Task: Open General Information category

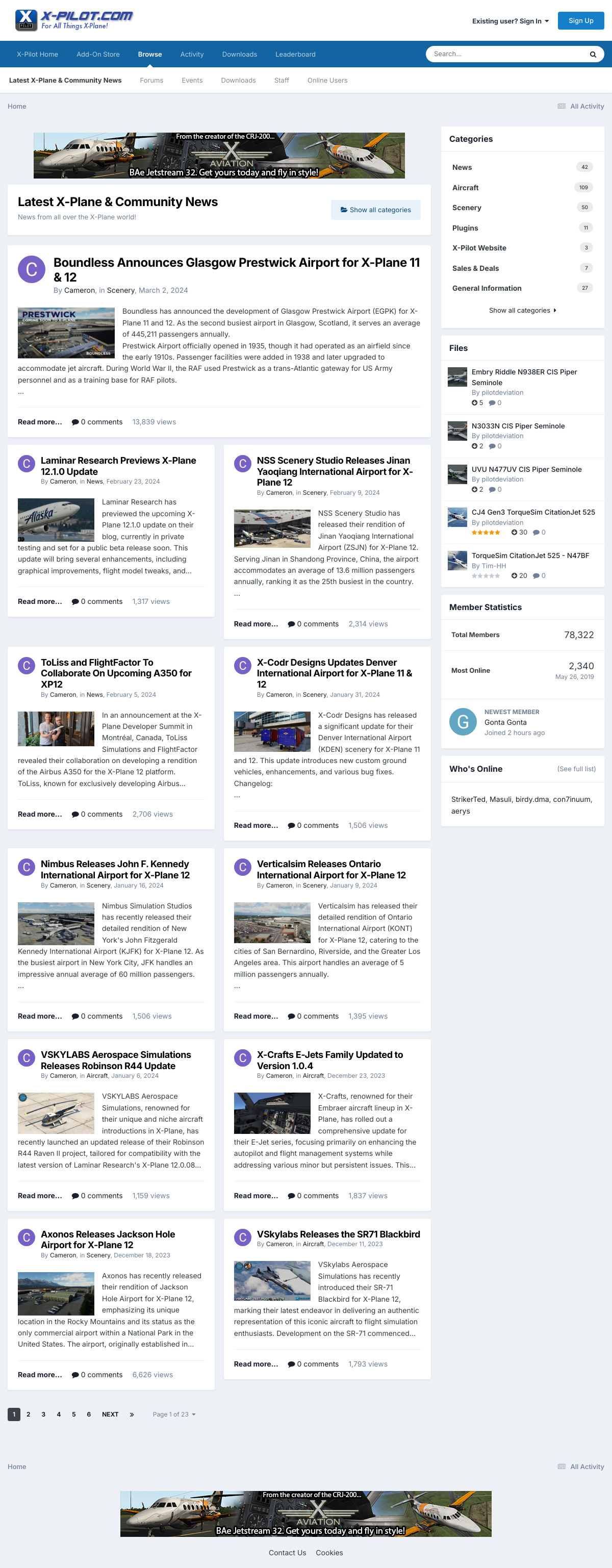Action: [x=487, y=289]
